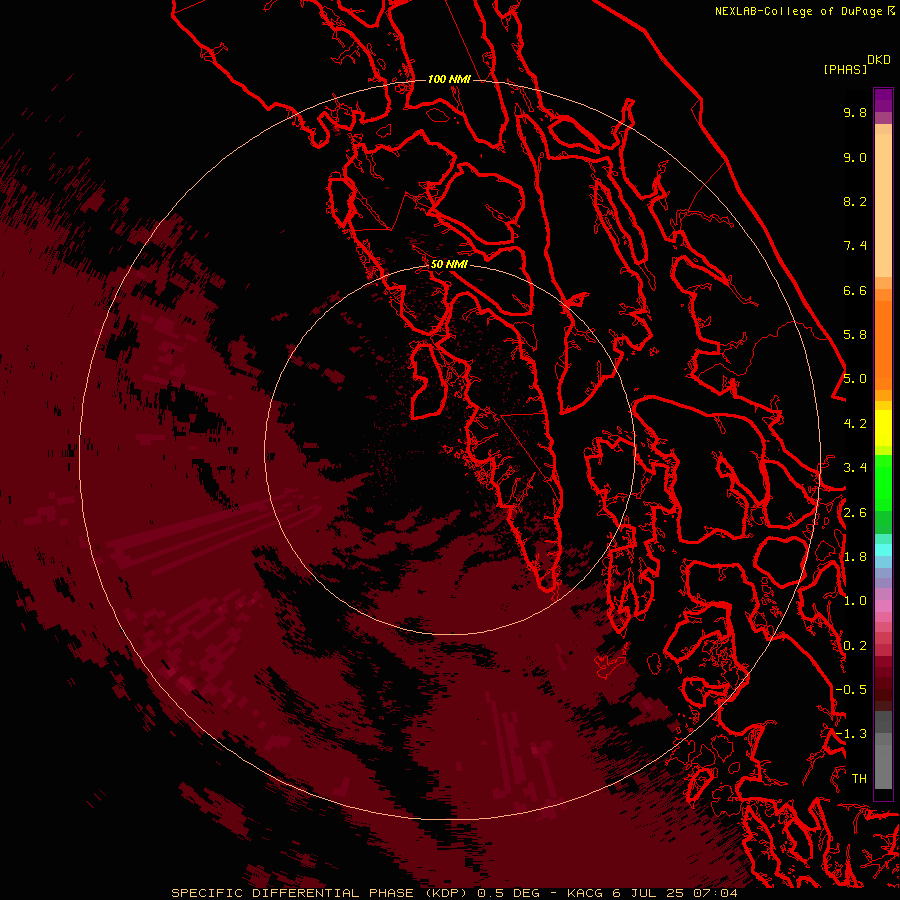The height and width of the screenshot is (900, 900).
Task: Click the SPECIFIC DIFFERENTIAL PHASE (KDP) title text
Action: pos(322,893)
